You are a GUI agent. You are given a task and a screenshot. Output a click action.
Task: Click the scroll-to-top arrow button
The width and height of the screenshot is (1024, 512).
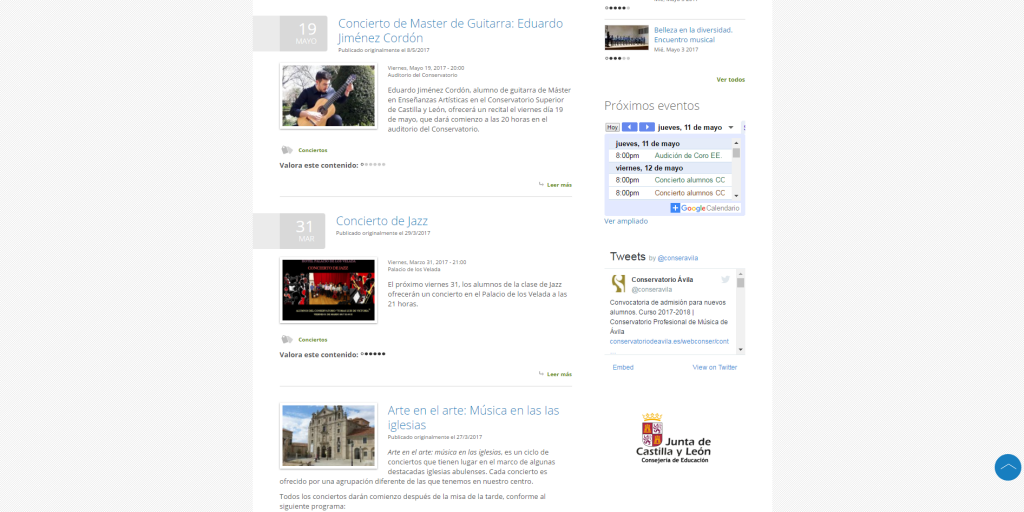[1007, 467]
